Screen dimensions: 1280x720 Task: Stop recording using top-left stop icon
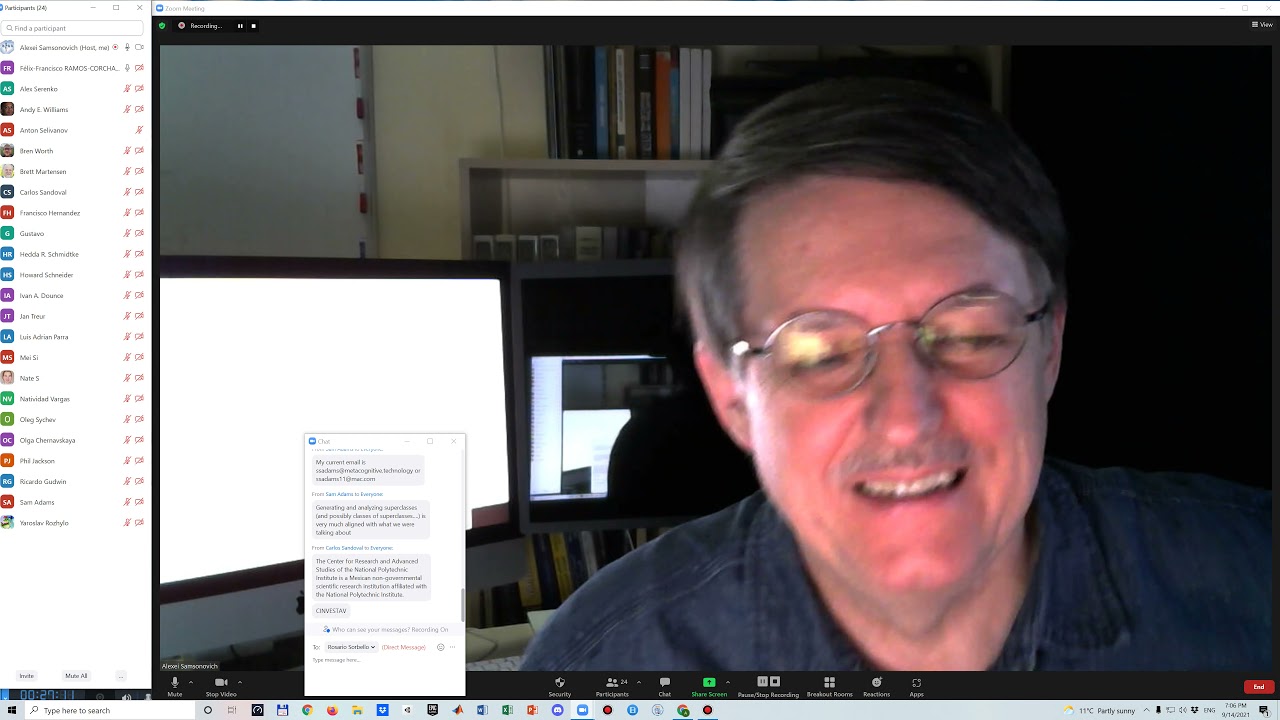click(253, 26)
